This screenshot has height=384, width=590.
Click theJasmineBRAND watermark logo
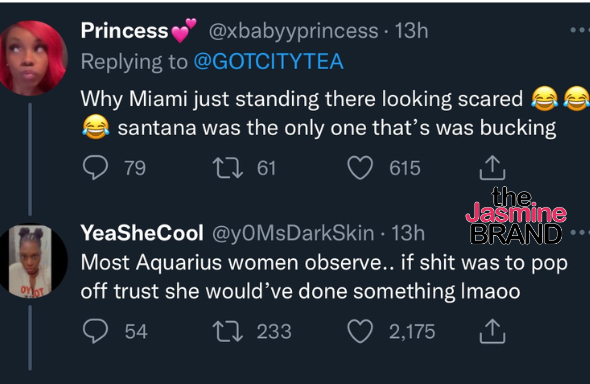pyautogui.click(x=516, y=216)
